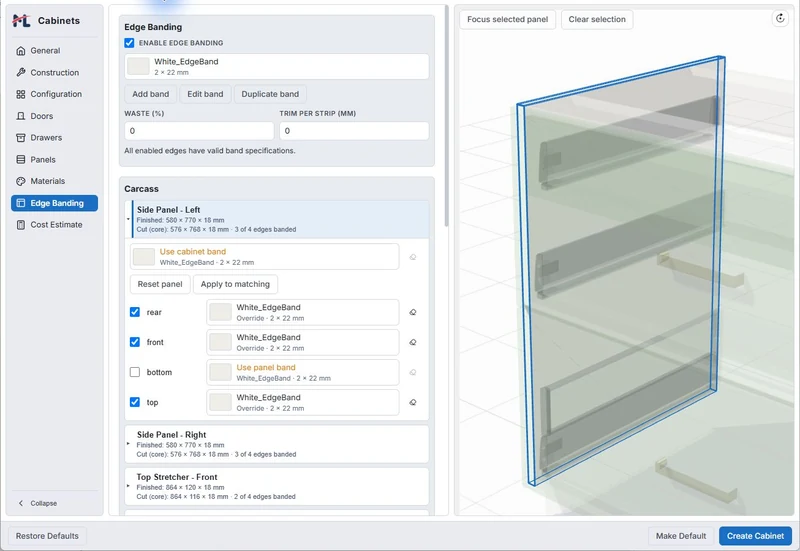Click Restore Defaults
Screen dimensions: 800x551
(47, 536)
